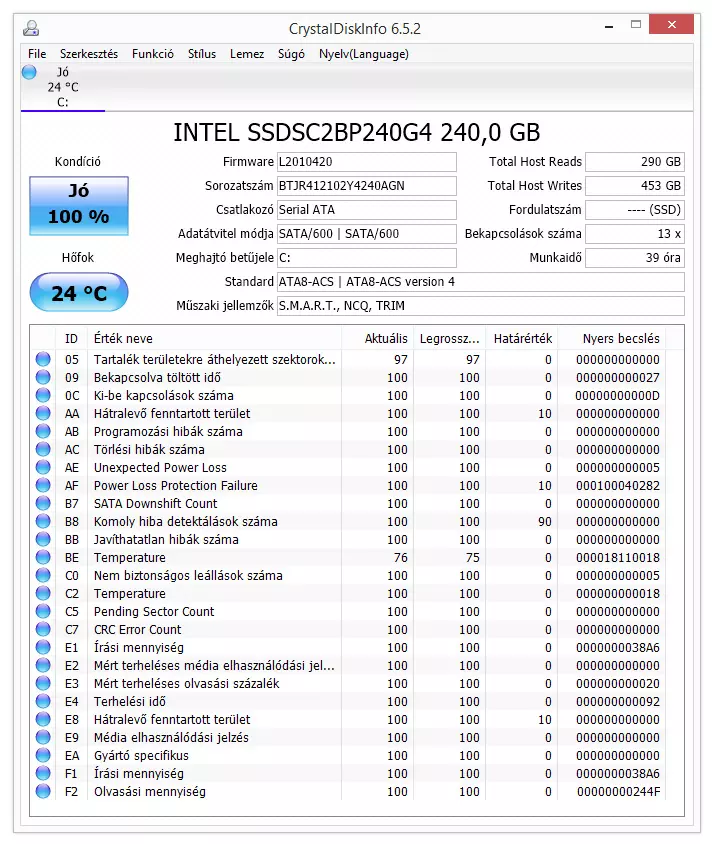Click the Total Host Writes value 453 GB
712x844 pixels.
click(635, 186)
